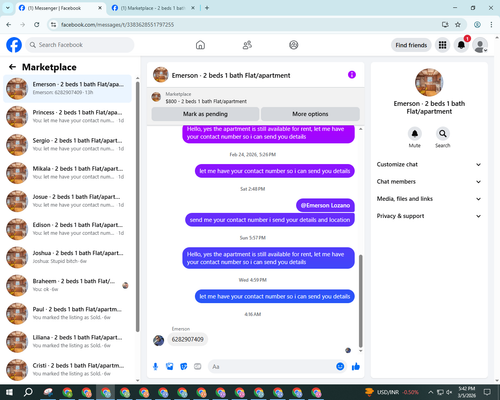The image size is (500, 400).
Task: Click the taskbar volume icon
Action: coord(449,392)
